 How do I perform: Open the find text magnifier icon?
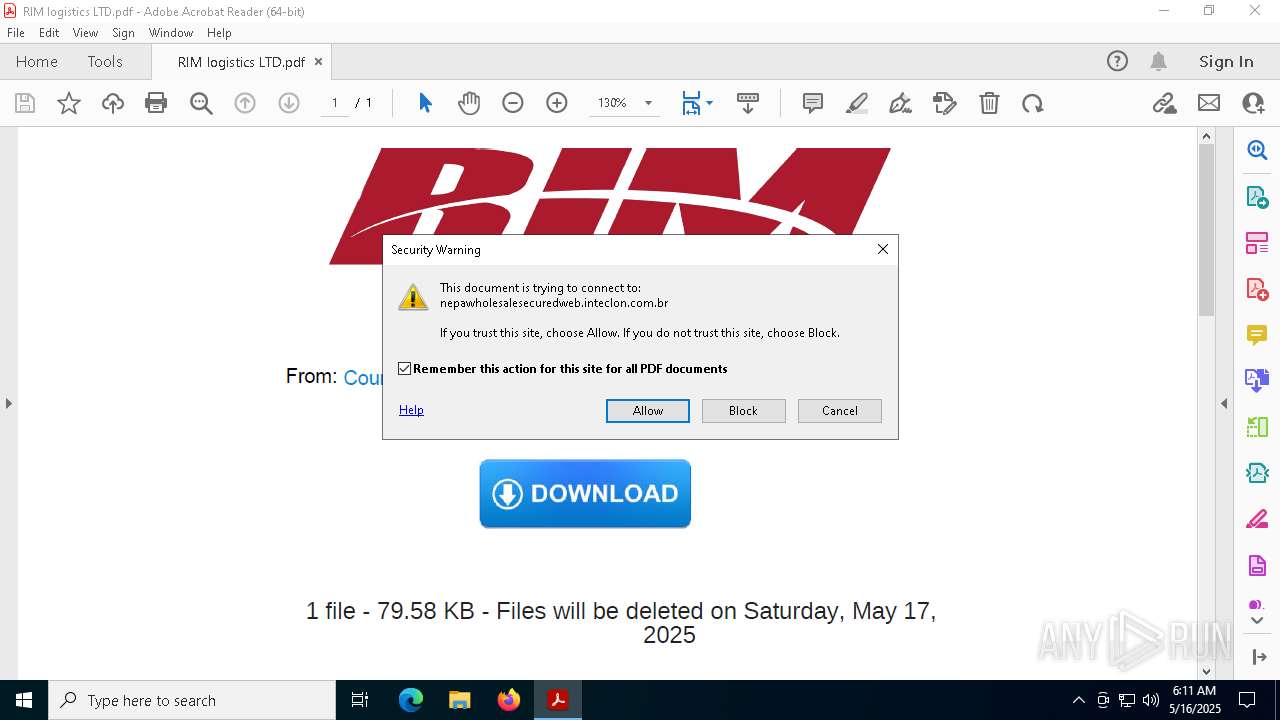pyautogui.click(x=201, y=103)
